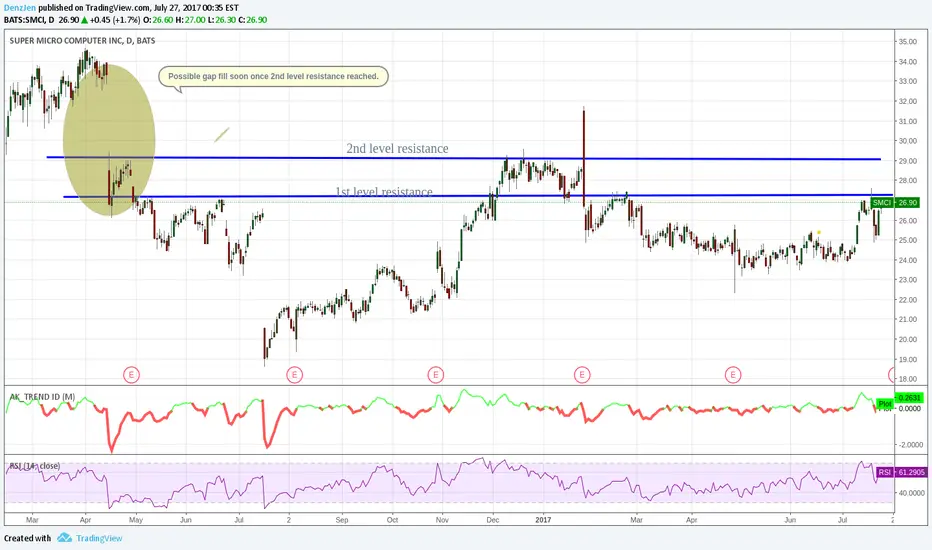Click the 40.0000 RSI axis label
This screenshot has width=932, height=550.
coord(910,493)
